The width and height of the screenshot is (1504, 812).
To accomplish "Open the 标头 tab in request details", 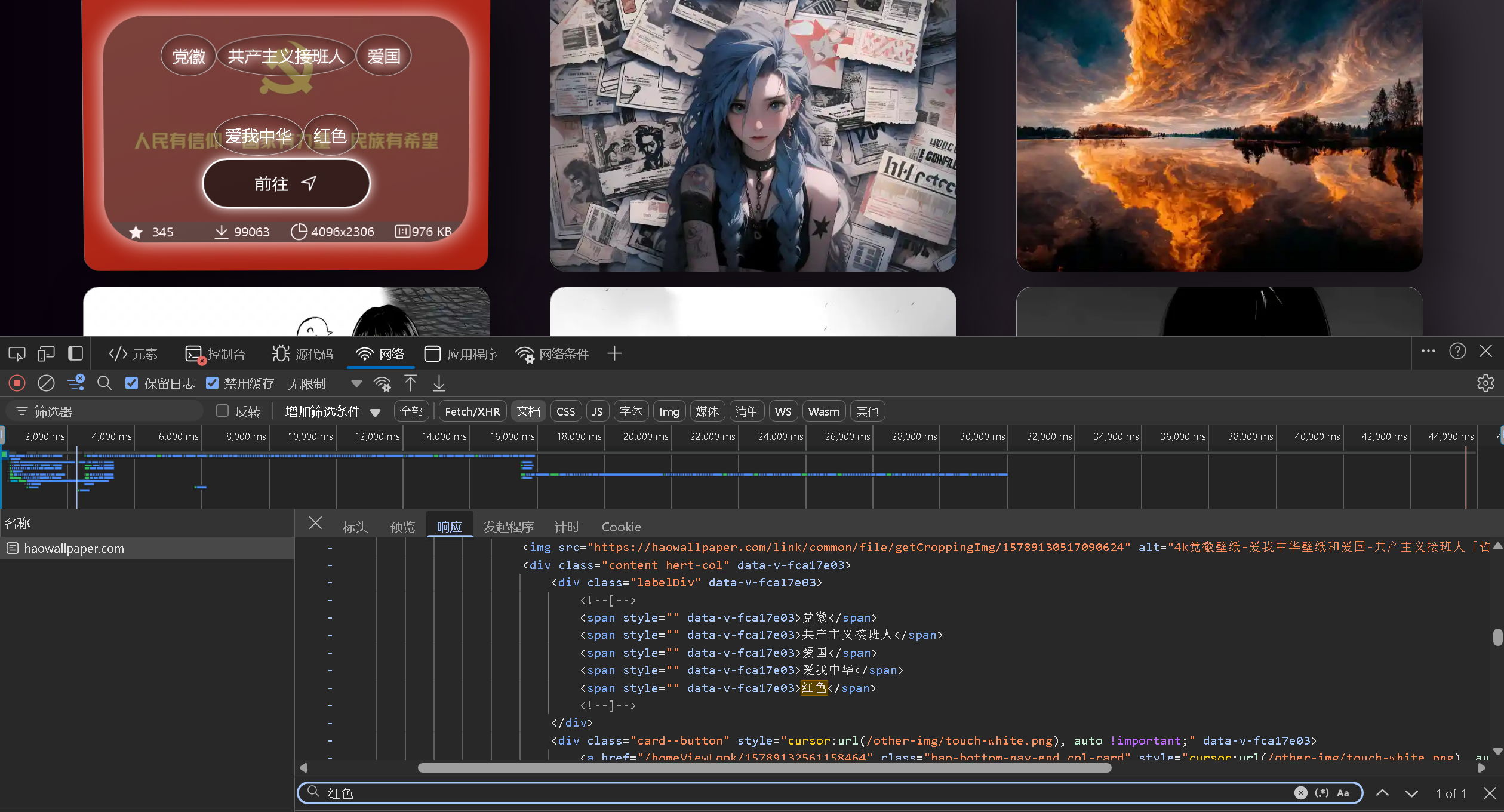I will point(355,527).
